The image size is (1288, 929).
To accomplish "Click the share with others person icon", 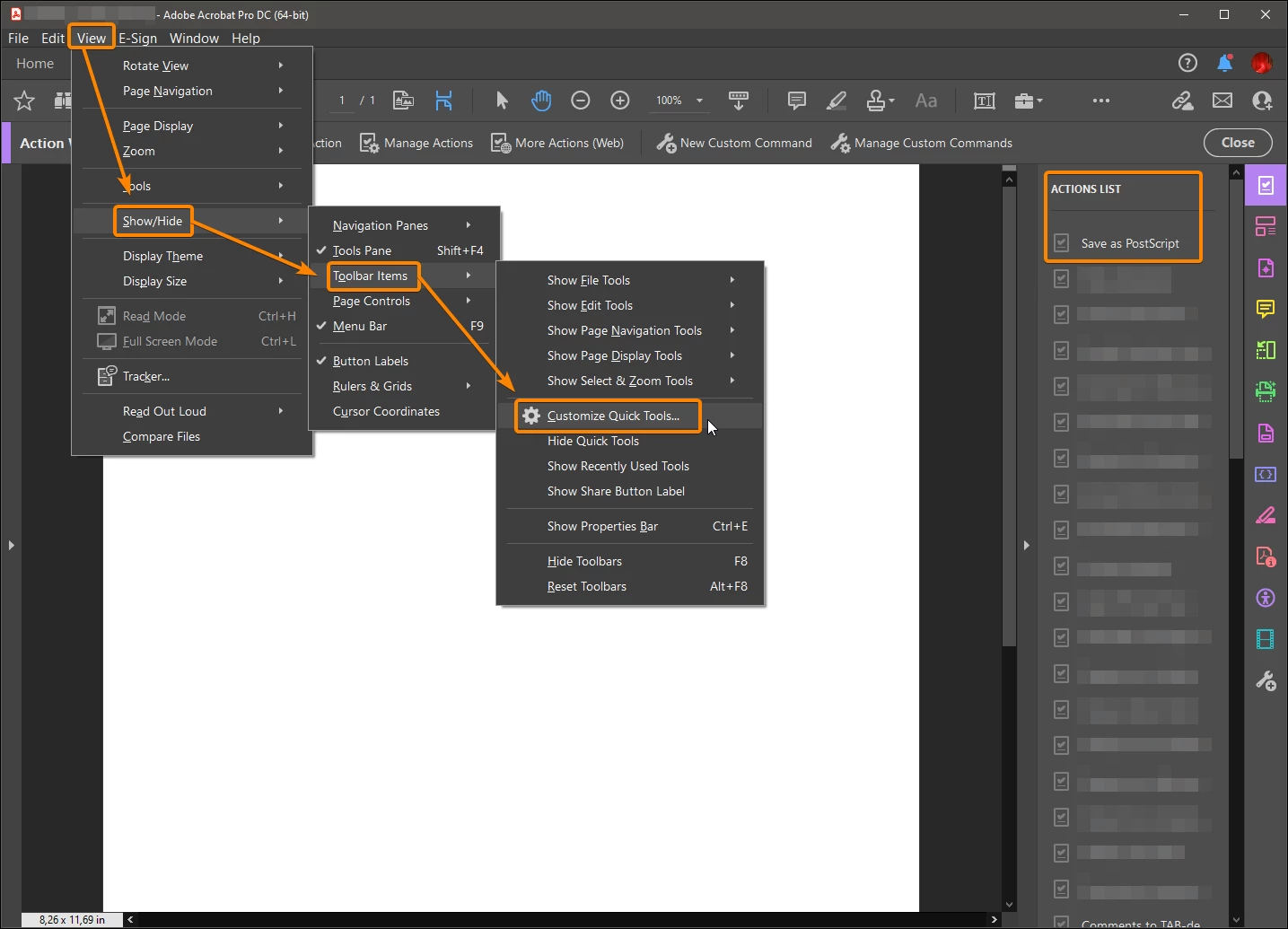I will (x=1262, y=101).
